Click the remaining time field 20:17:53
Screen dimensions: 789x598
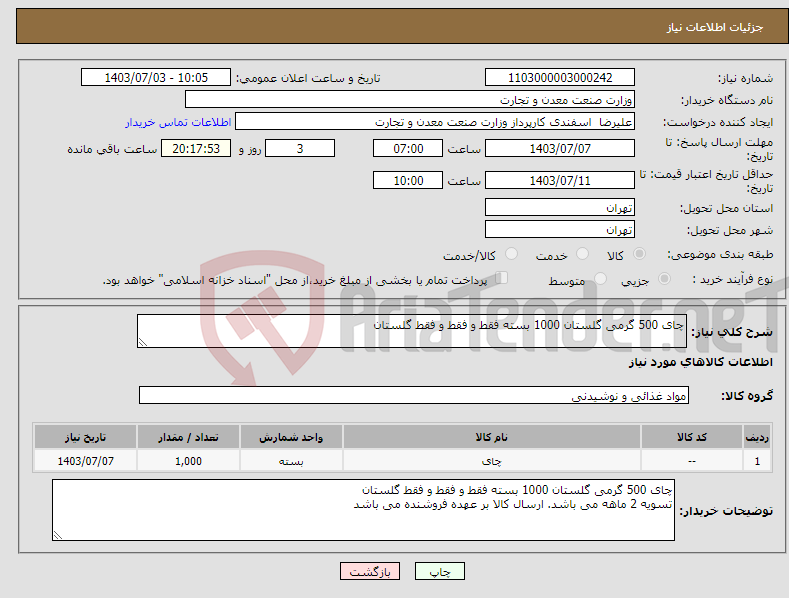click(x=196, y=148)
